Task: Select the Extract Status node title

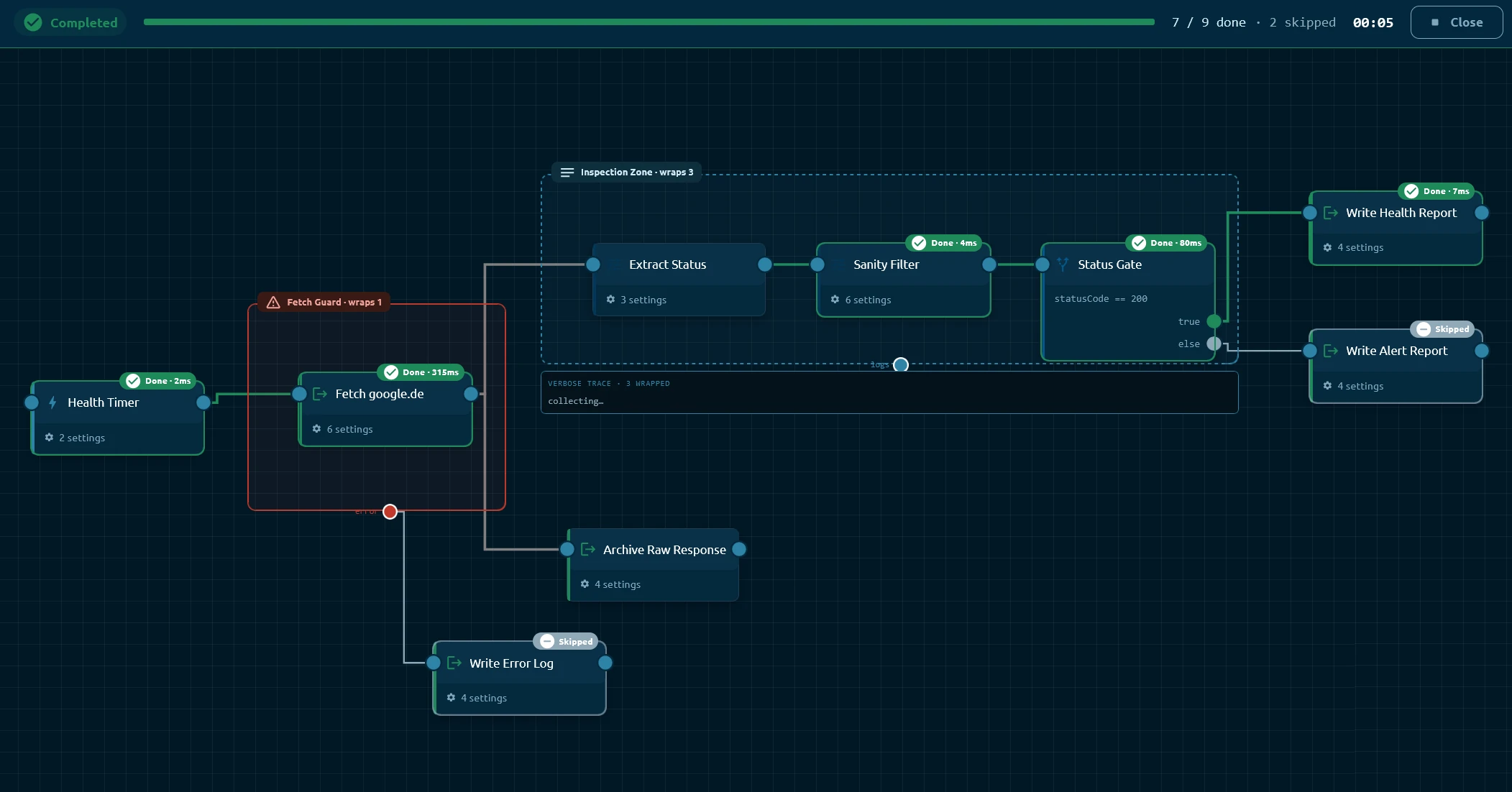Action: click(x=667, y=264)
